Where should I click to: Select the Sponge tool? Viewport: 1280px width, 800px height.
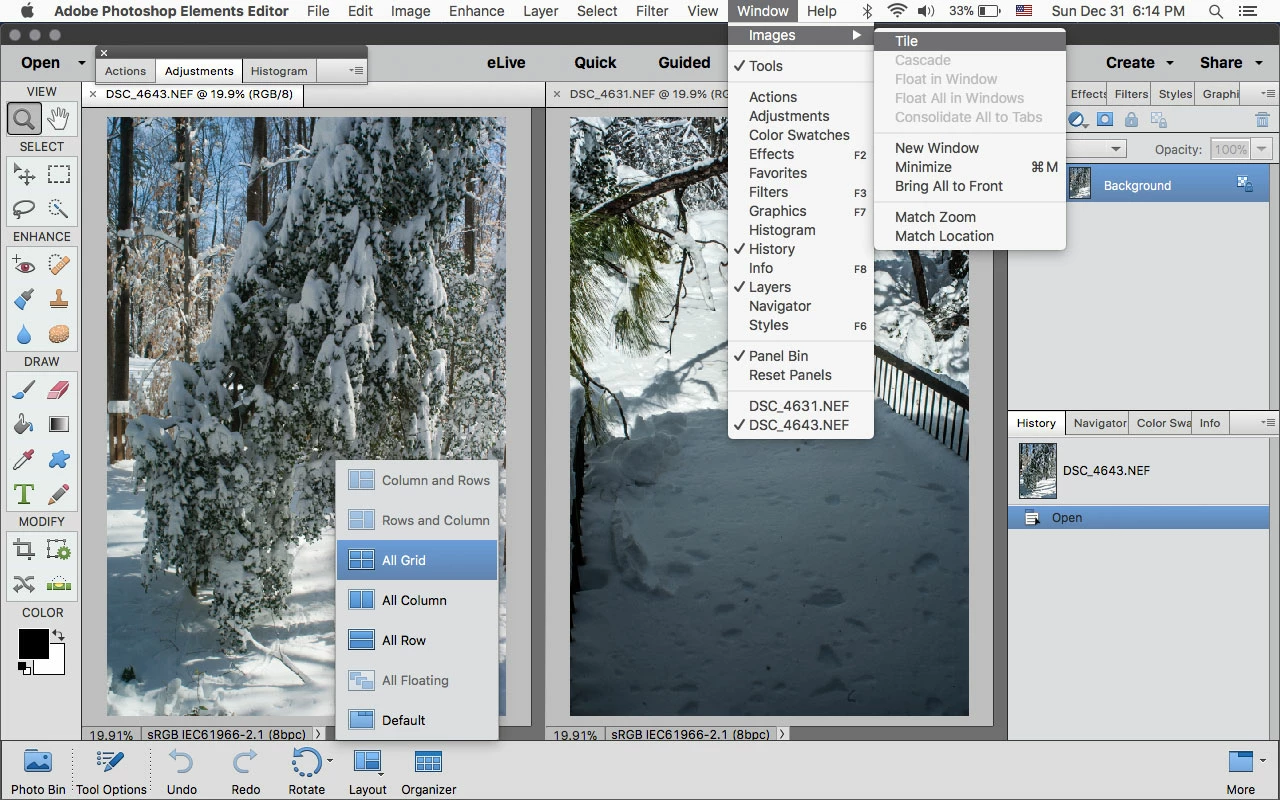[x=59, y=334]
